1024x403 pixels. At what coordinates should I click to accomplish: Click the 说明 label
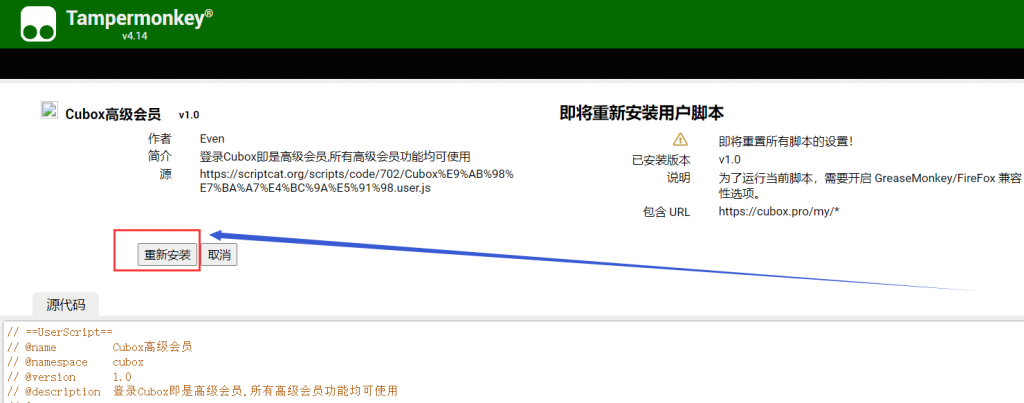[678, 178]
